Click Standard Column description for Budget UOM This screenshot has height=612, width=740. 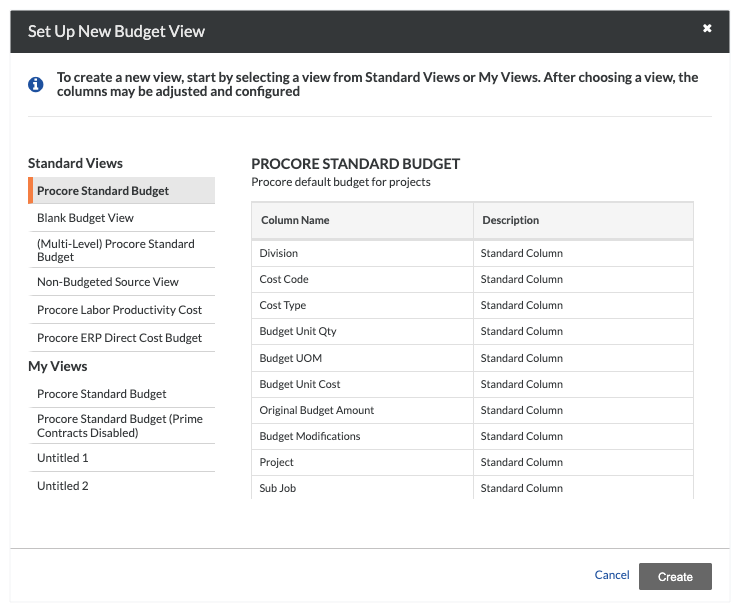(x=521, y=358)
